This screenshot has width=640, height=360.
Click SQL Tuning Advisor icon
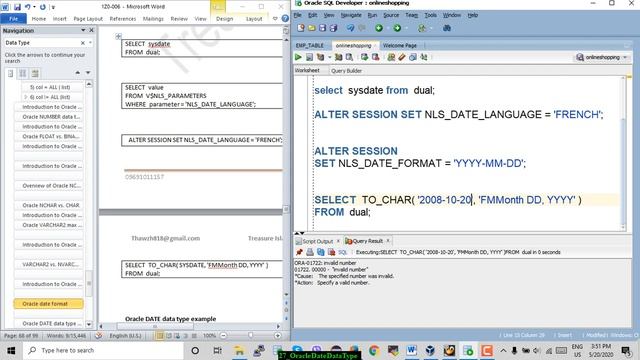[x=349, y=57]
